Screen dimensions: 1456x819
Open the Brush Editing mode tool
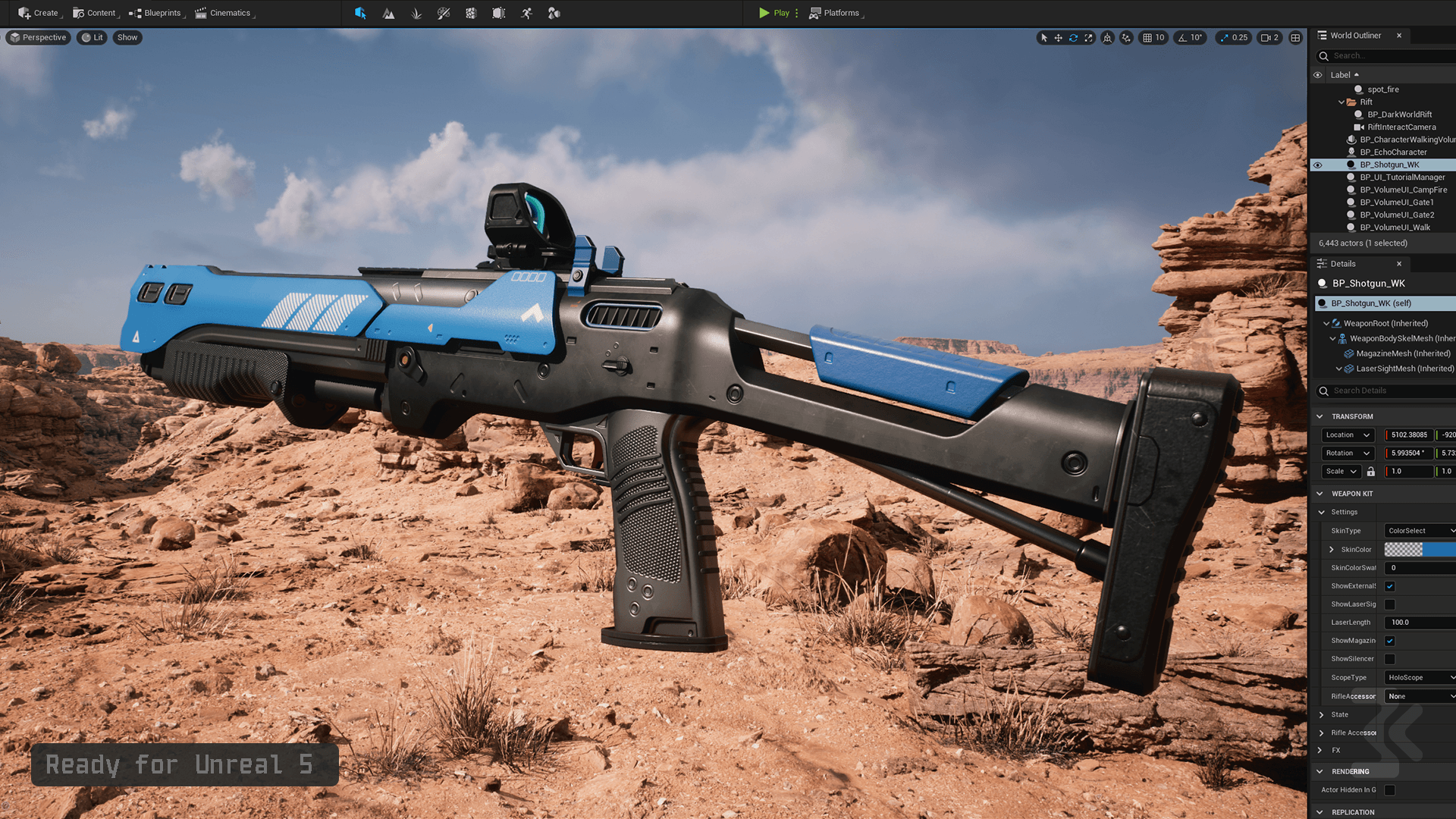(x=498, y=13)
